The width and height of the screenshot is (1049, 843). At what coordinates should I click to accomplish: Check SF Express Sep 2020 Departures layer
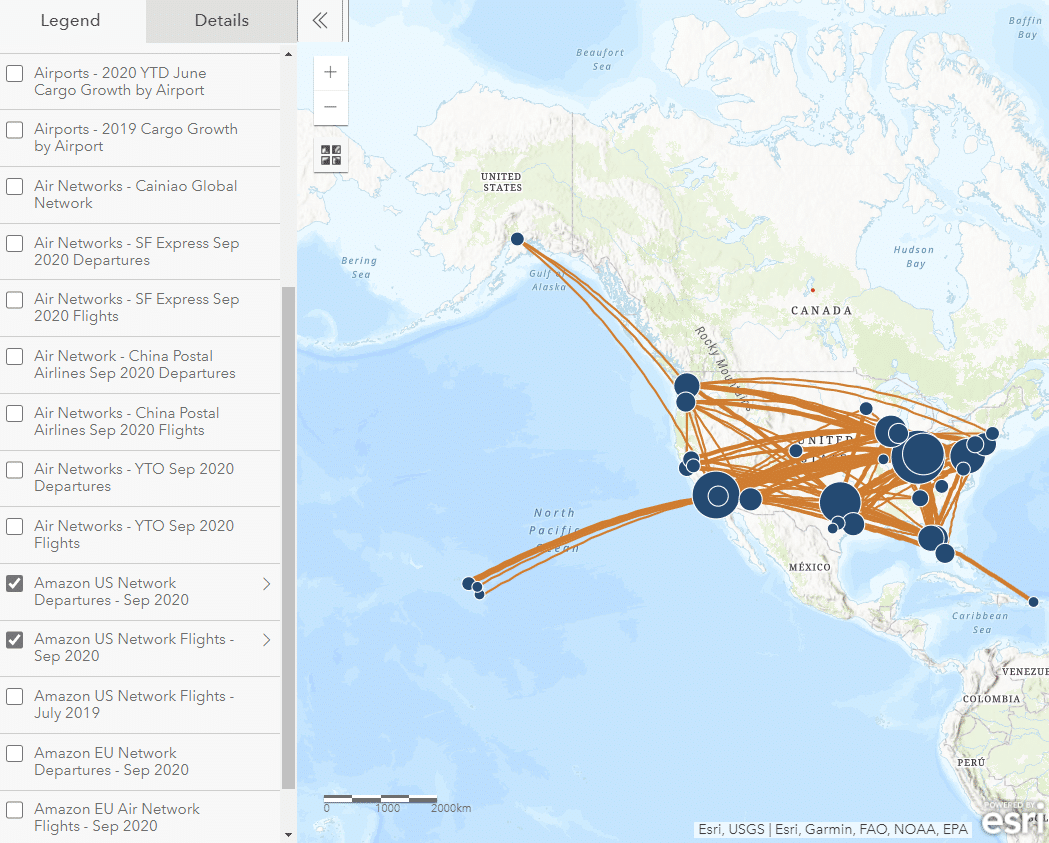pyautogui.click(x=15, y=243)
